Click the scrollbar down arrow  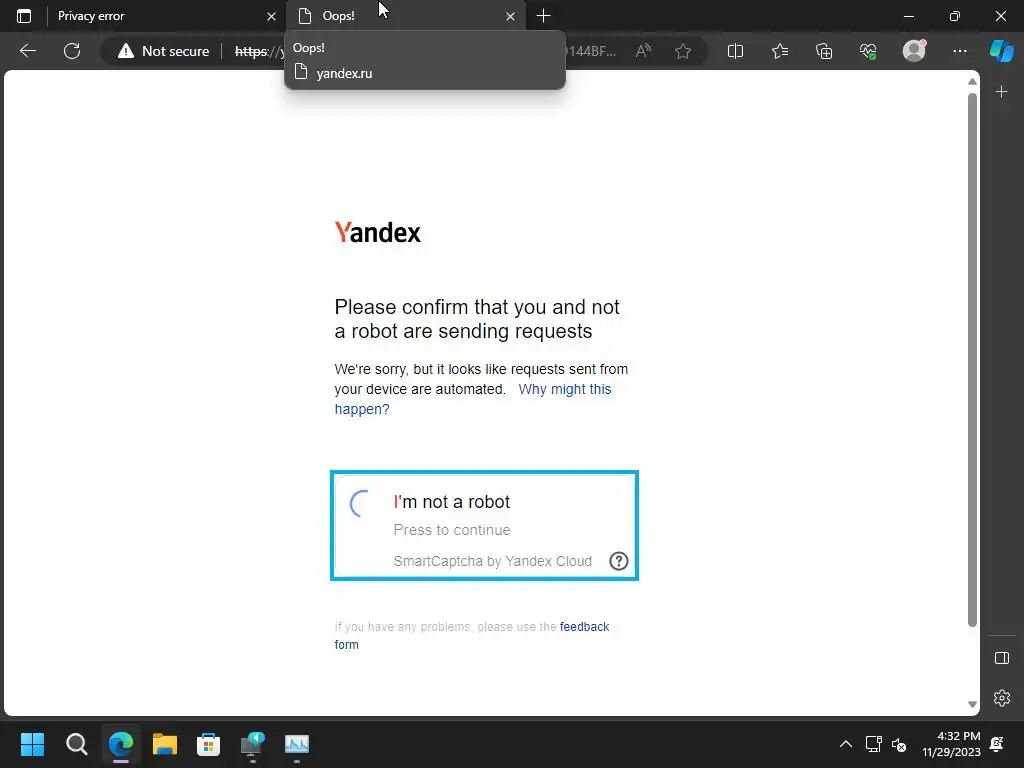pos(972,705)
